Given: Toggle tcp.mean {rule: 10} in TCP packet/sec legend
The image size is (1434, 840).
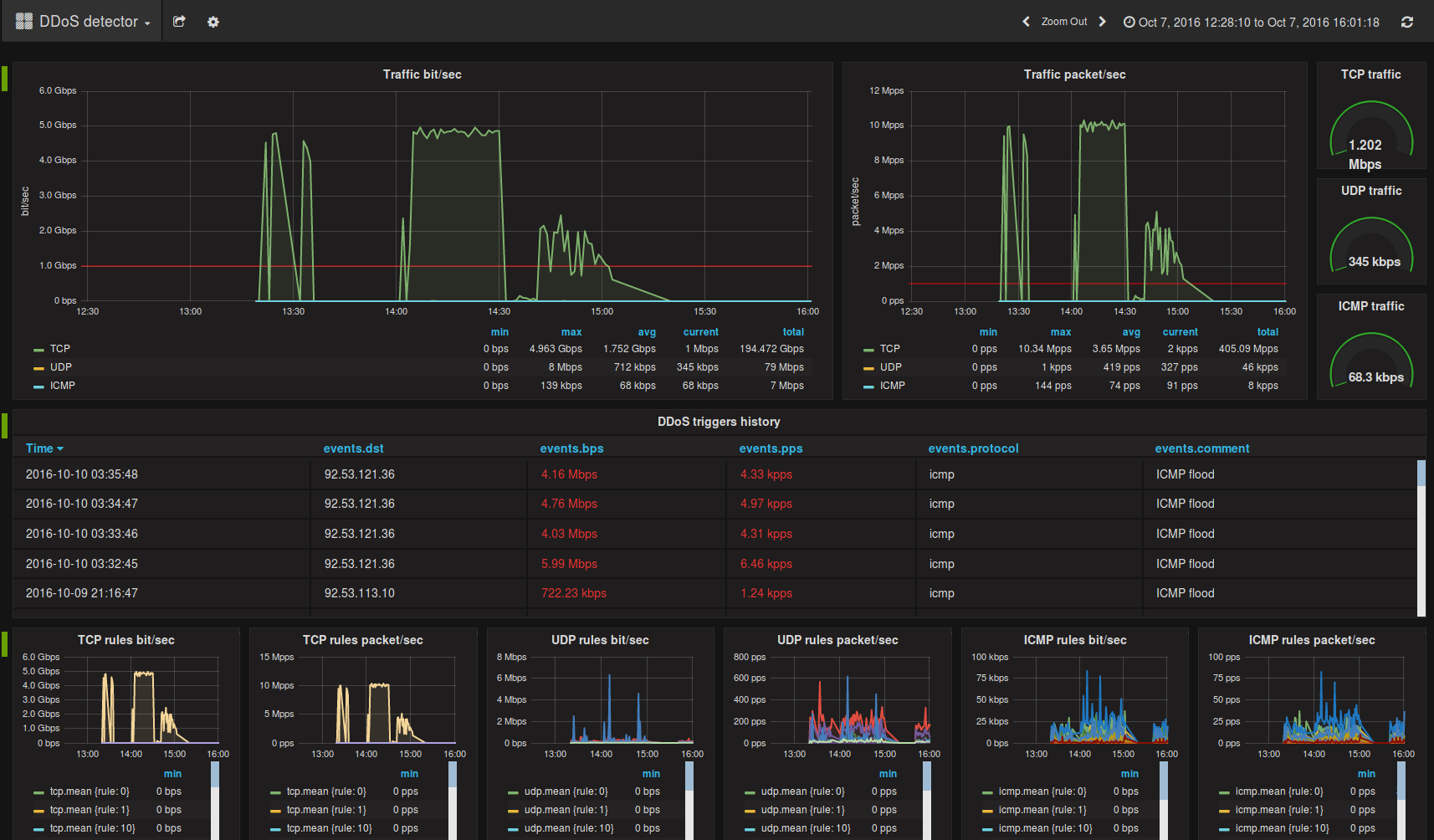Looking at the screenshot, I should click(329, 828).
